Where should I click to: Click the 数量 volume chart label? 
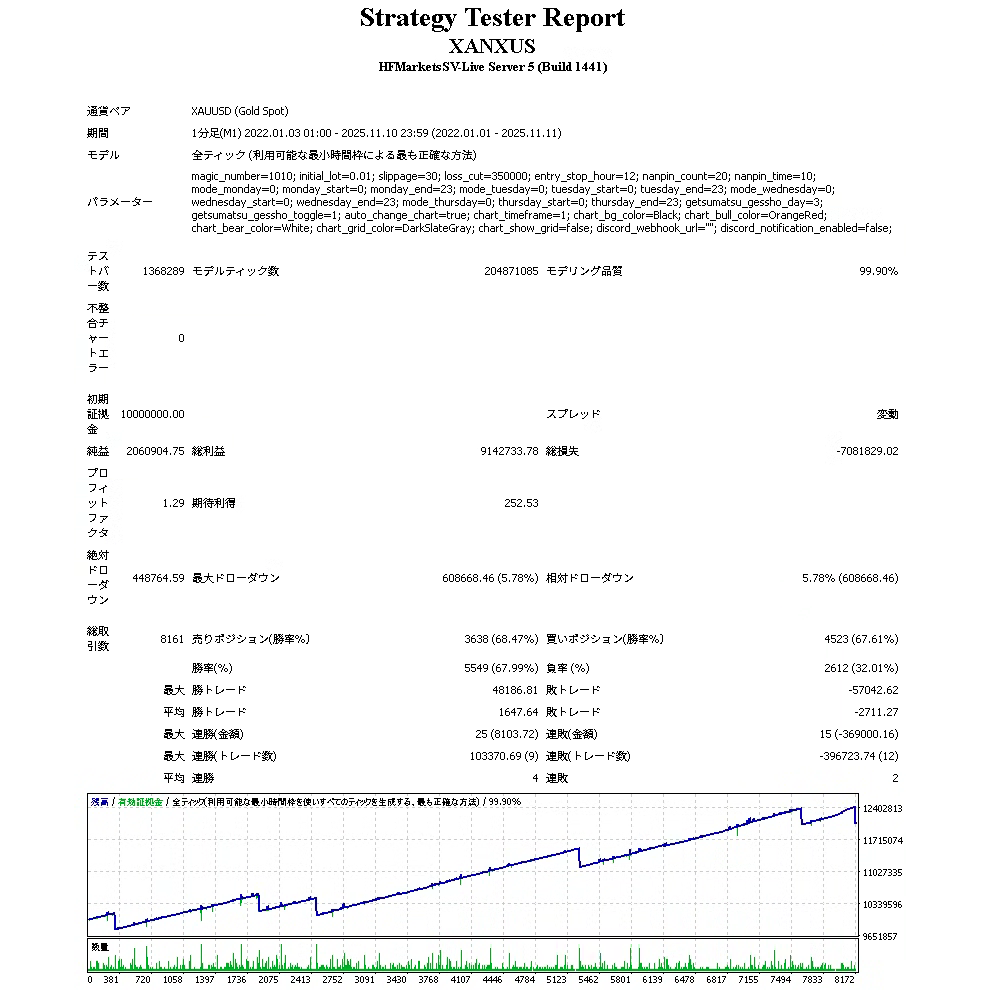pyautogui.click(x=99, y=946)
